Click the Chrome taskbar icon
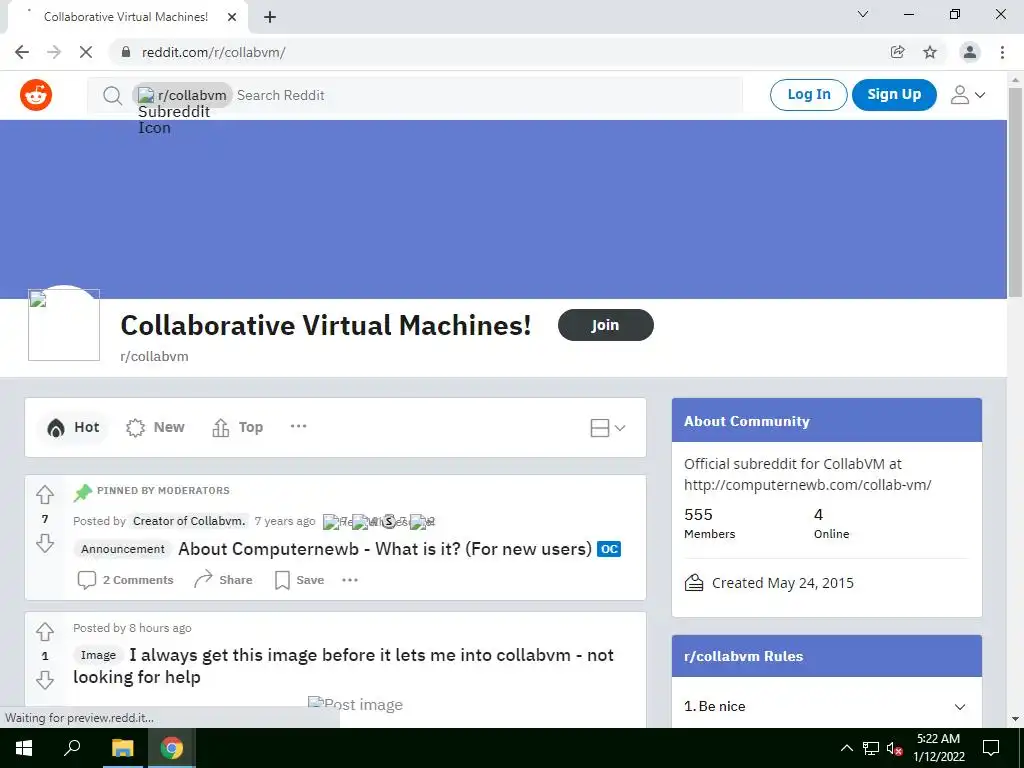1024x768 pixels. 172,748
